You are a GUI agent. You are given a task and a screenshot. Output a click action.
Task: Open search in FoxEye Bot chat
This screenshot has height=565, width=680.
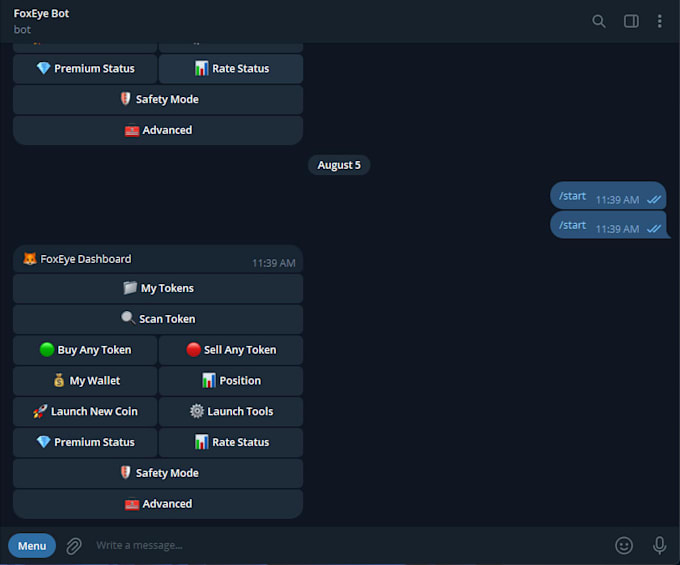point(598,21)
